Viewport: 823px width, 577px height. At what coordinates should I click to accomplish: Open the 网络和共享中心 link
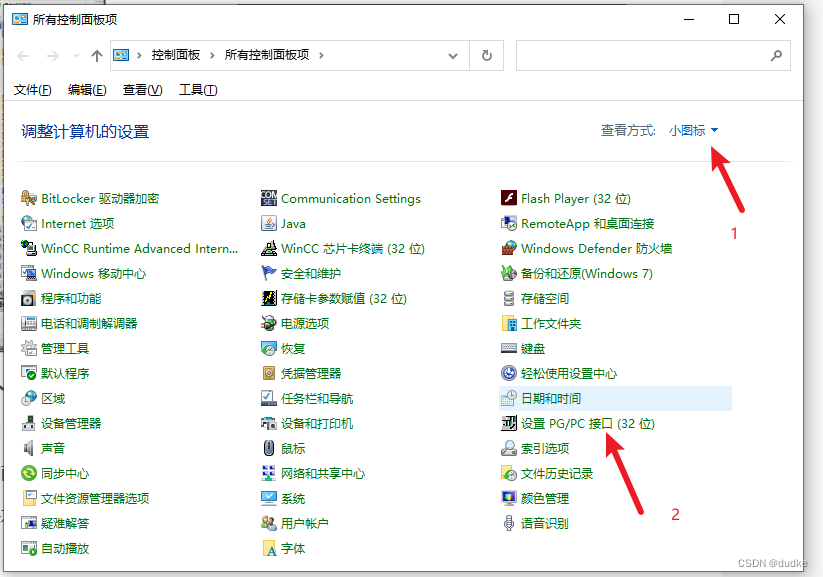click(x=323, y=474)
